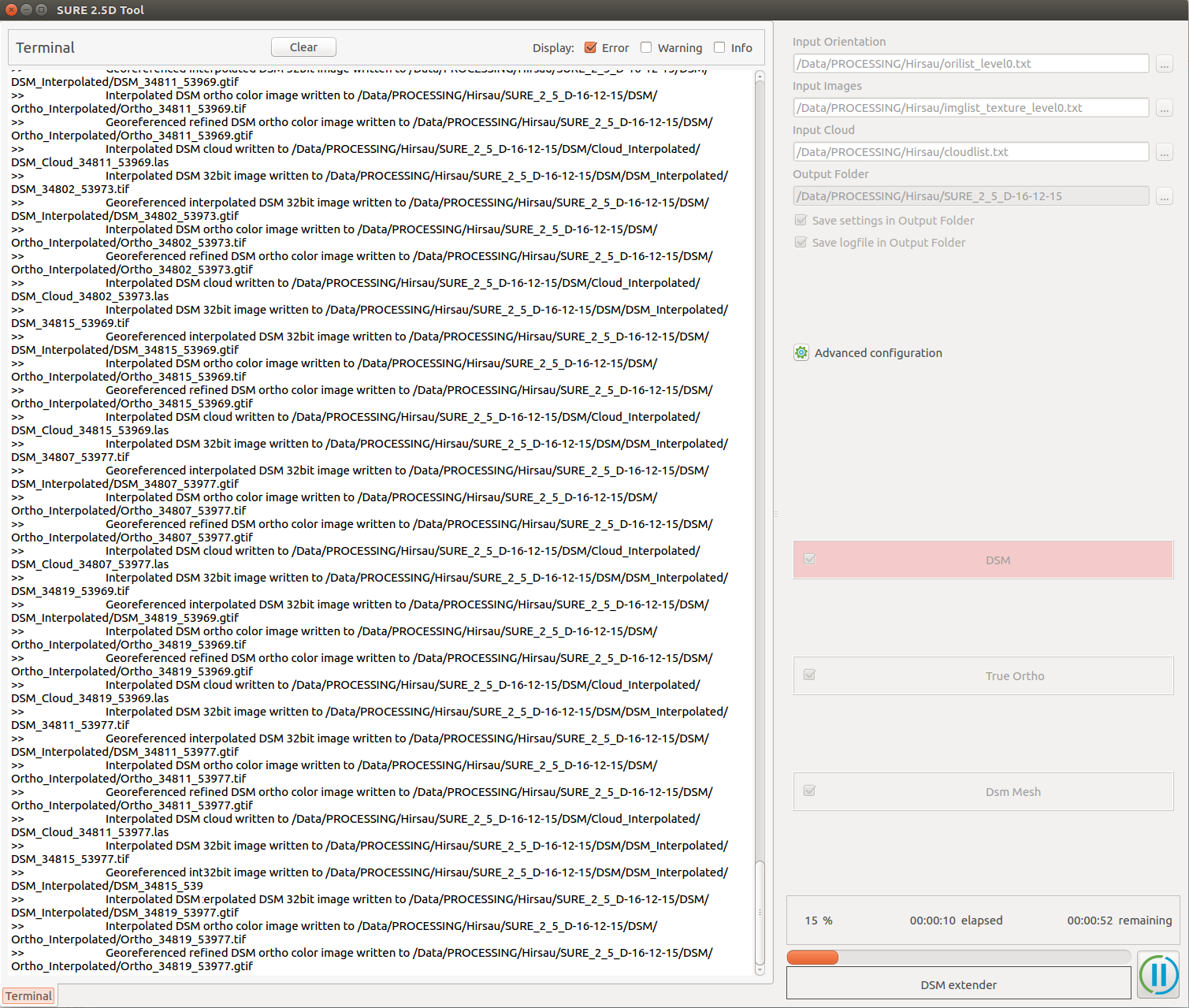Toggle the Dsm Mesh module checkbox
The height and width of the screenshot is (1008, 1189).
pyautogui.click(x=809, y=791)
